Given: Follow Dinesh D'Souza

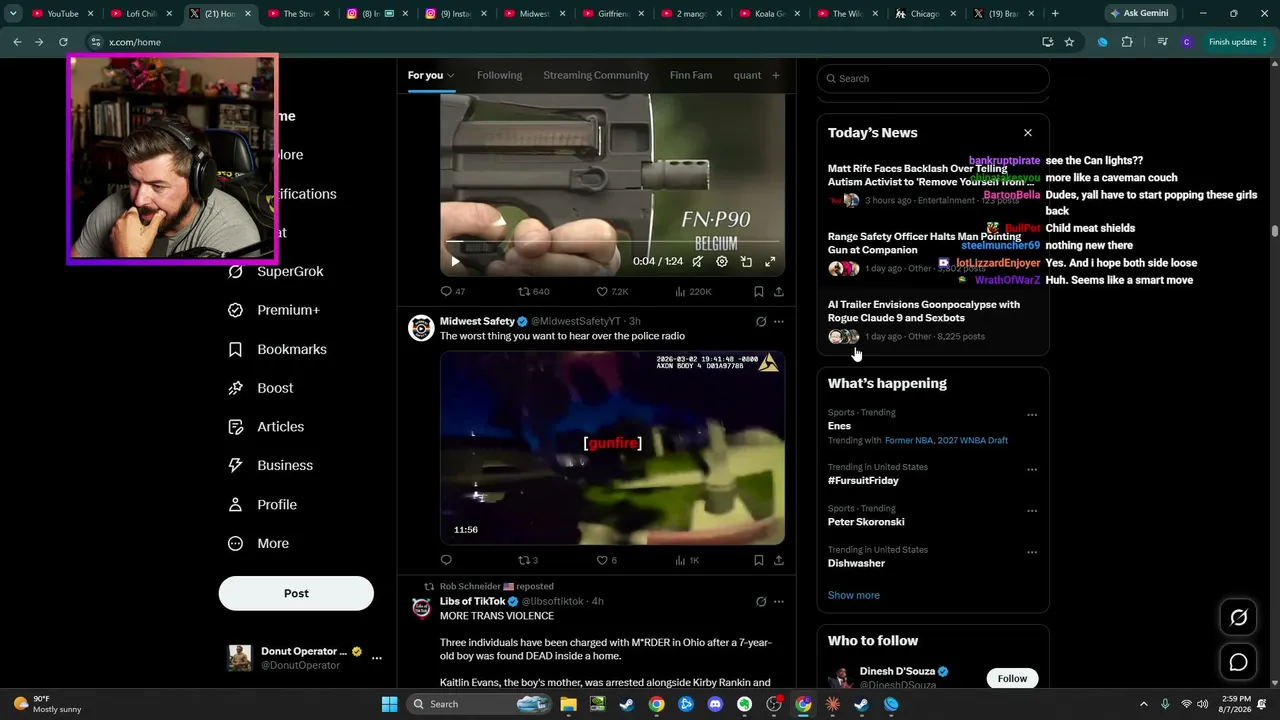Looking at the screenshot, I should point(1012,678).
